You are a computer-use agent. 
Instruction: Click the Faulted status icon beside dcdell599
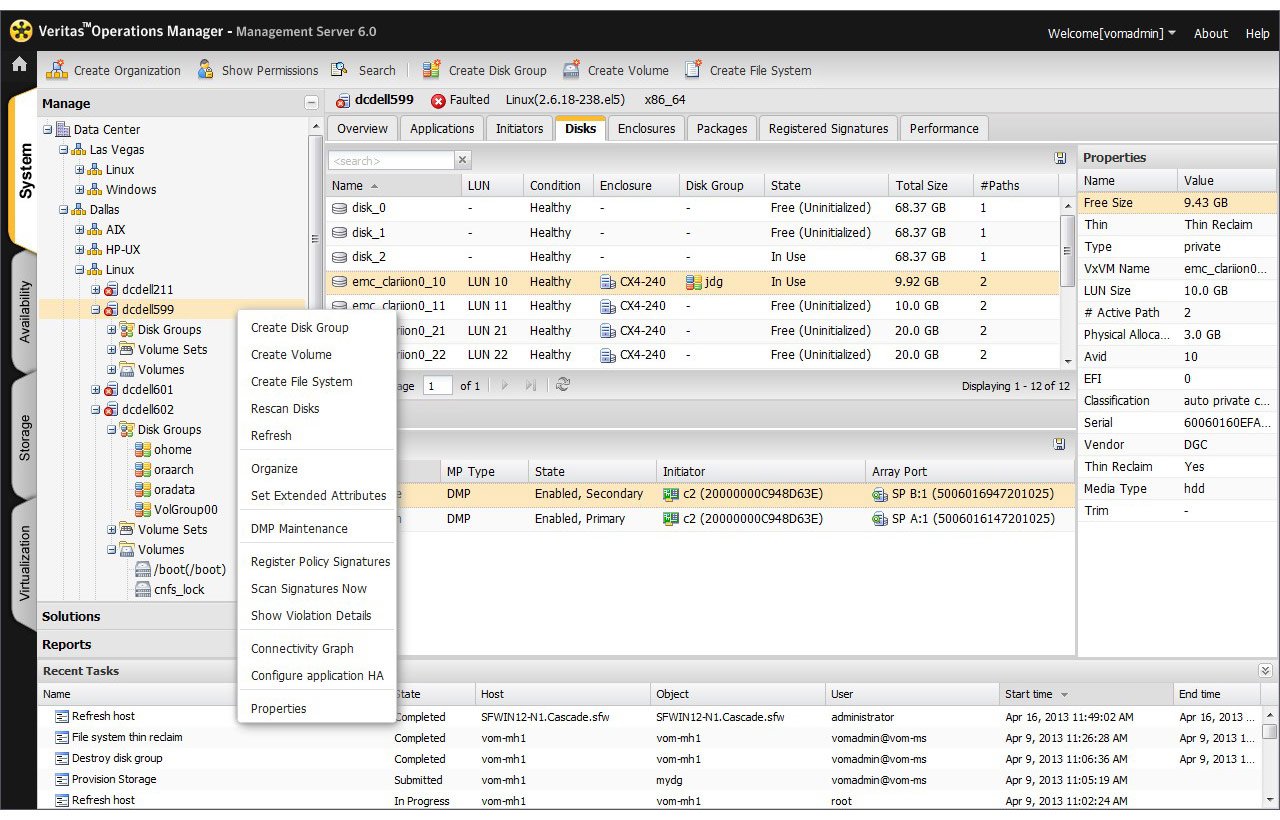point(438,100)
